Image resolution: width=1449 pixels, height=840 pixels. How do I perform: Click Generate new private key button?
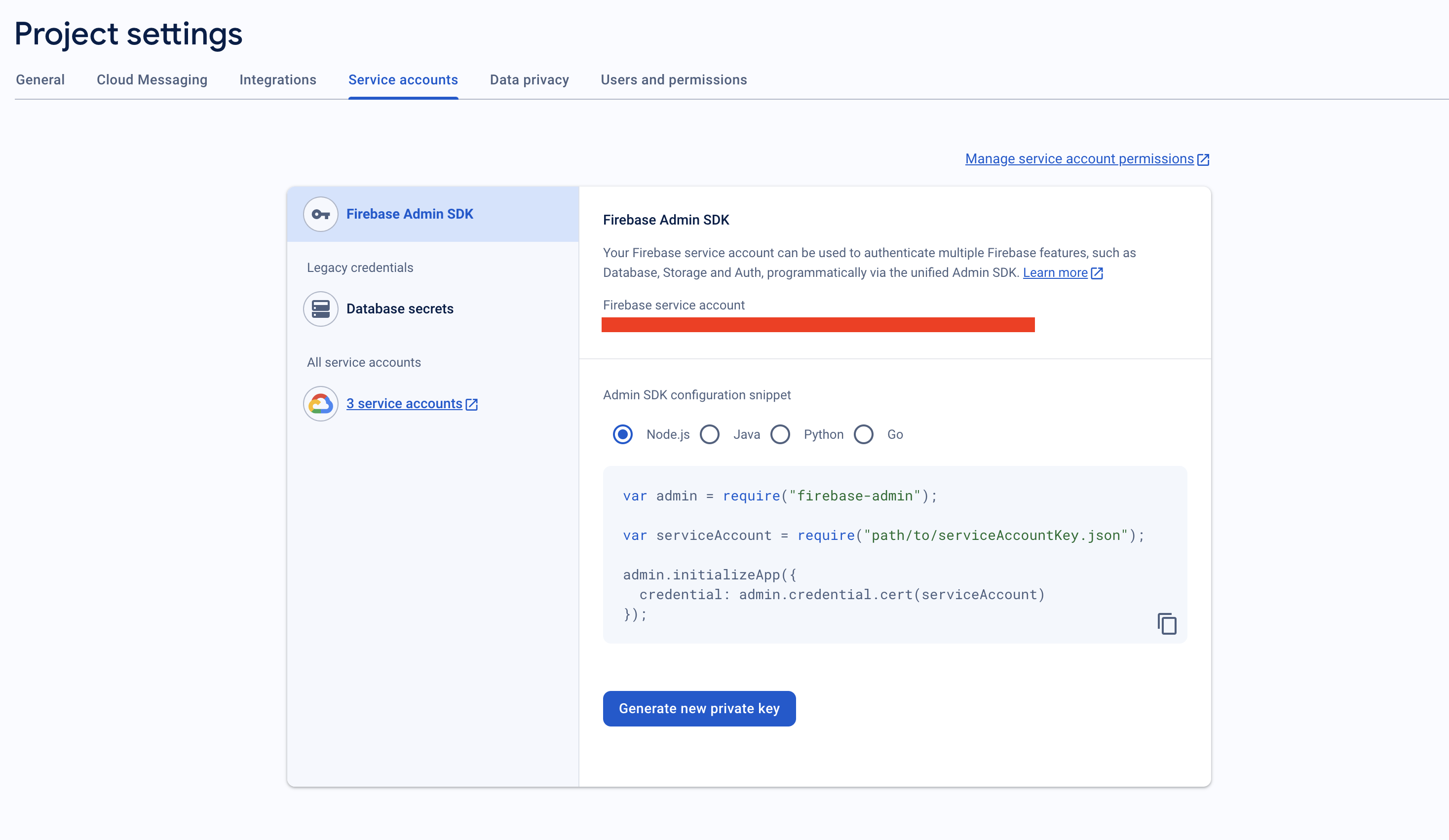point(699,708)
